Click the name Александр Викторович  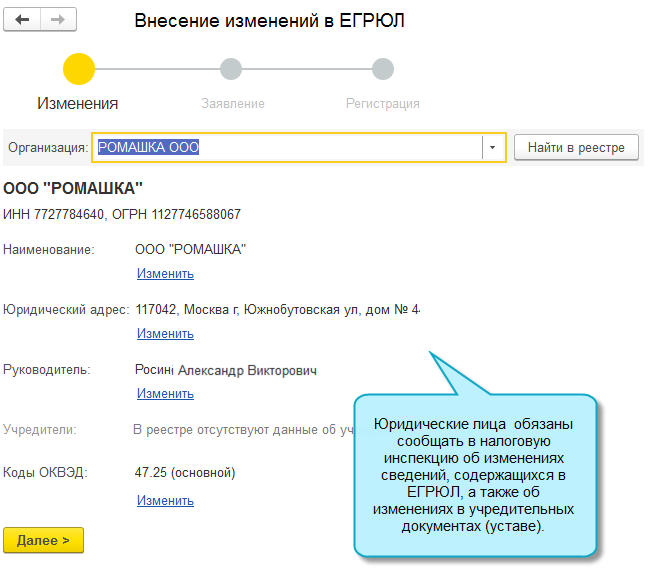[247, 370]
